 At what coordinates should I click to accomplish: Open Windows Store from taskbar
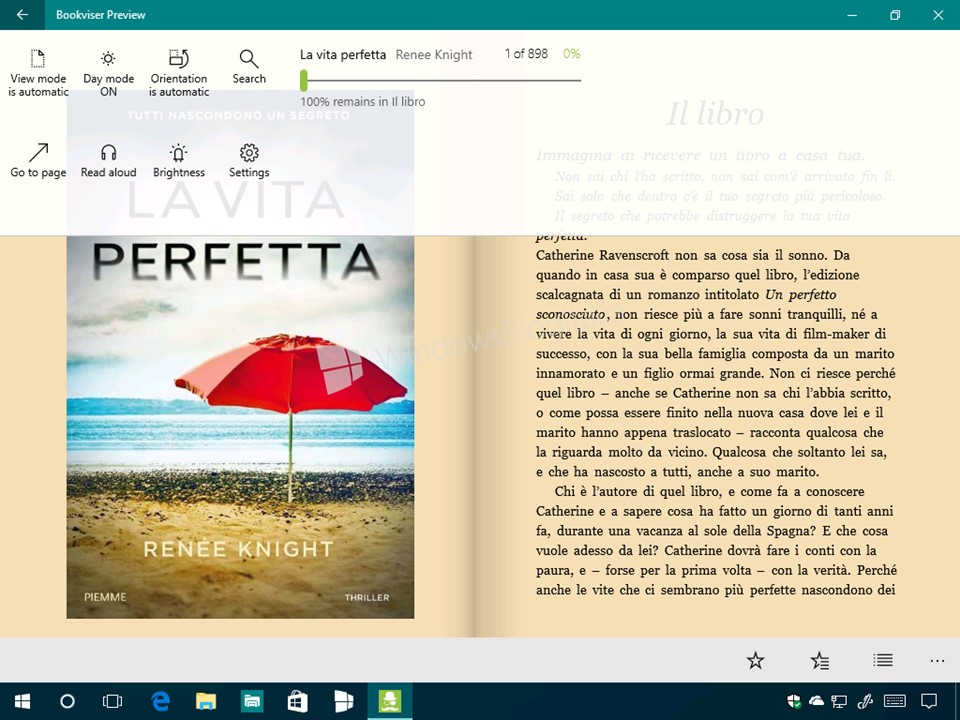coord(298,701)
